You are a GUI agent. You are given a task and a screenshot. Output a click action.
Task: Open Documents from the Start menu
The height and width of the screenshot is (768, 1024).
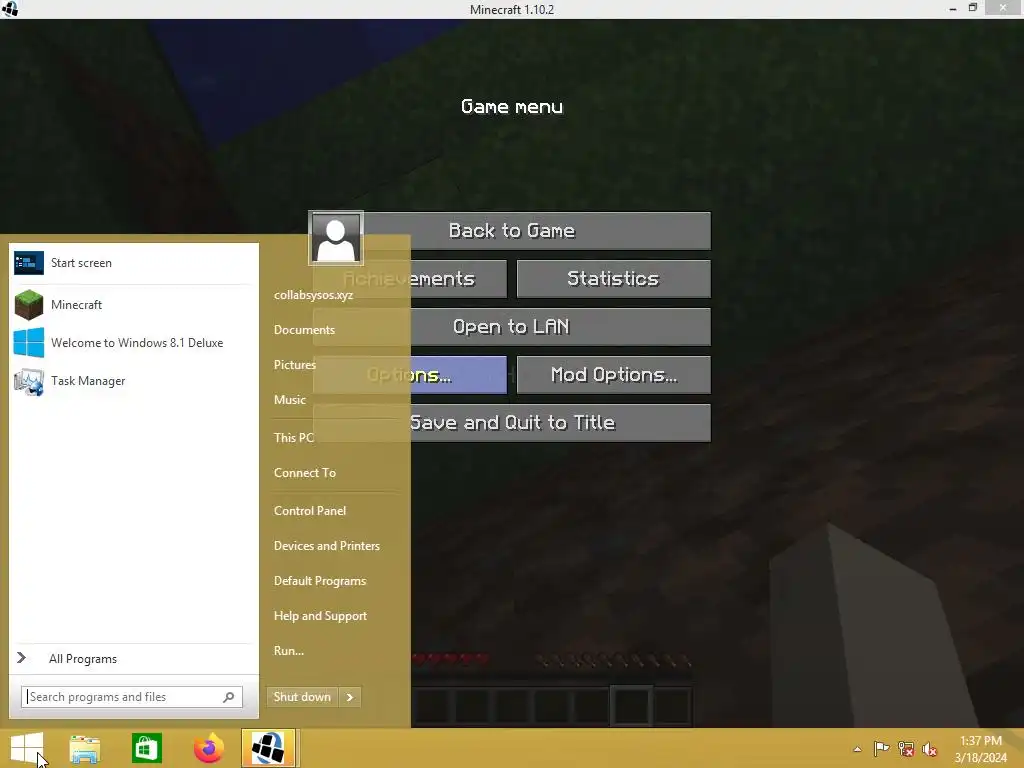pyautogui.click(x=304, y=330)
